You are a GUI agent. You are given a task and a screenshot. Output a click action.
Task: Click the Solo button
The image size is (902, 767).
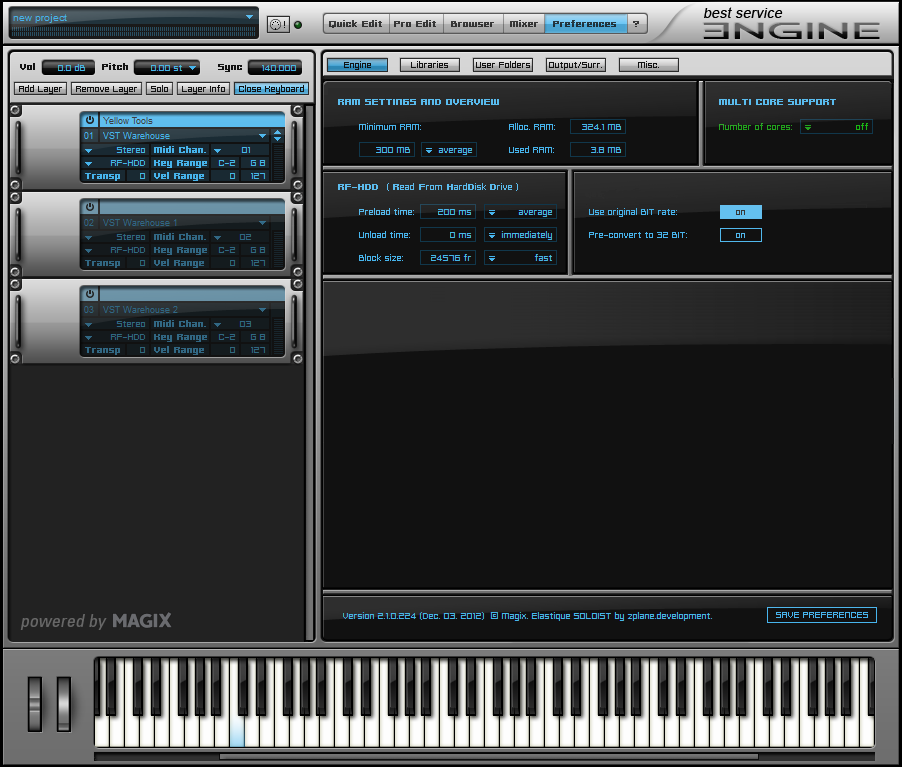tap(159, 89)
